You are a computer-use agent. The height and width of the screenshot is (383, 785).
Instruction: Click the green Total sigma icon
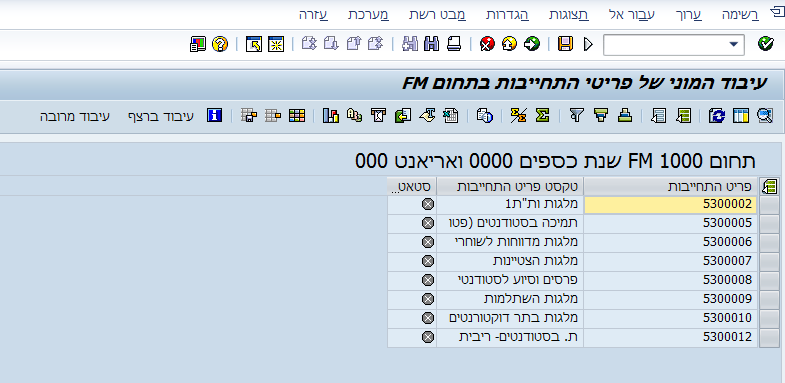coord(542,116)
